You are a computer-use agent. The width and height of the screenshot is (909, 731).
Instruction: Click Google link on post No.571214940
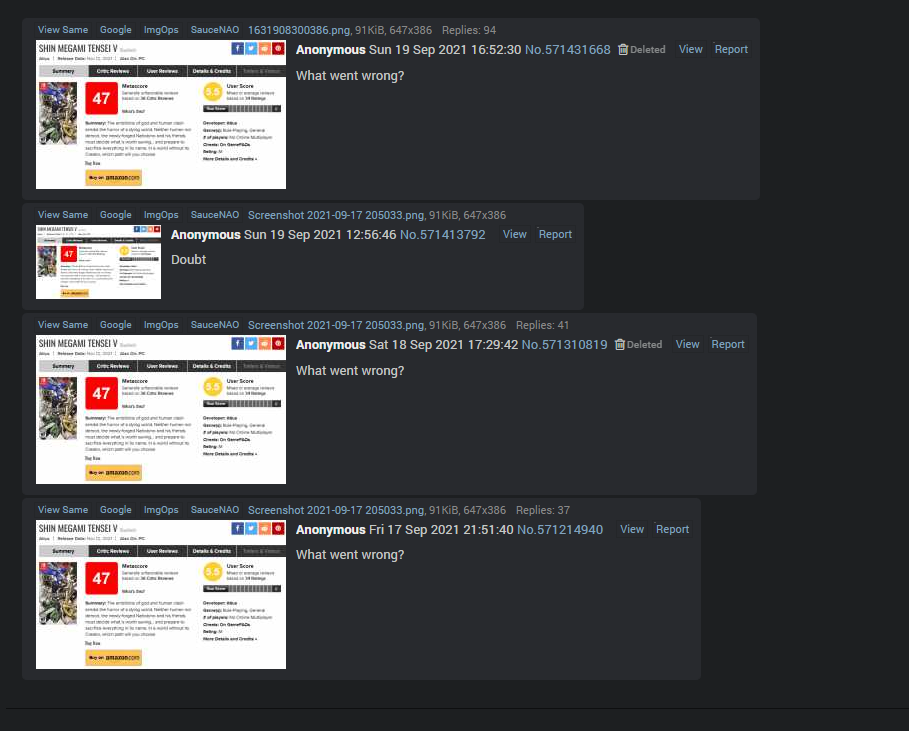pos(115,510)
